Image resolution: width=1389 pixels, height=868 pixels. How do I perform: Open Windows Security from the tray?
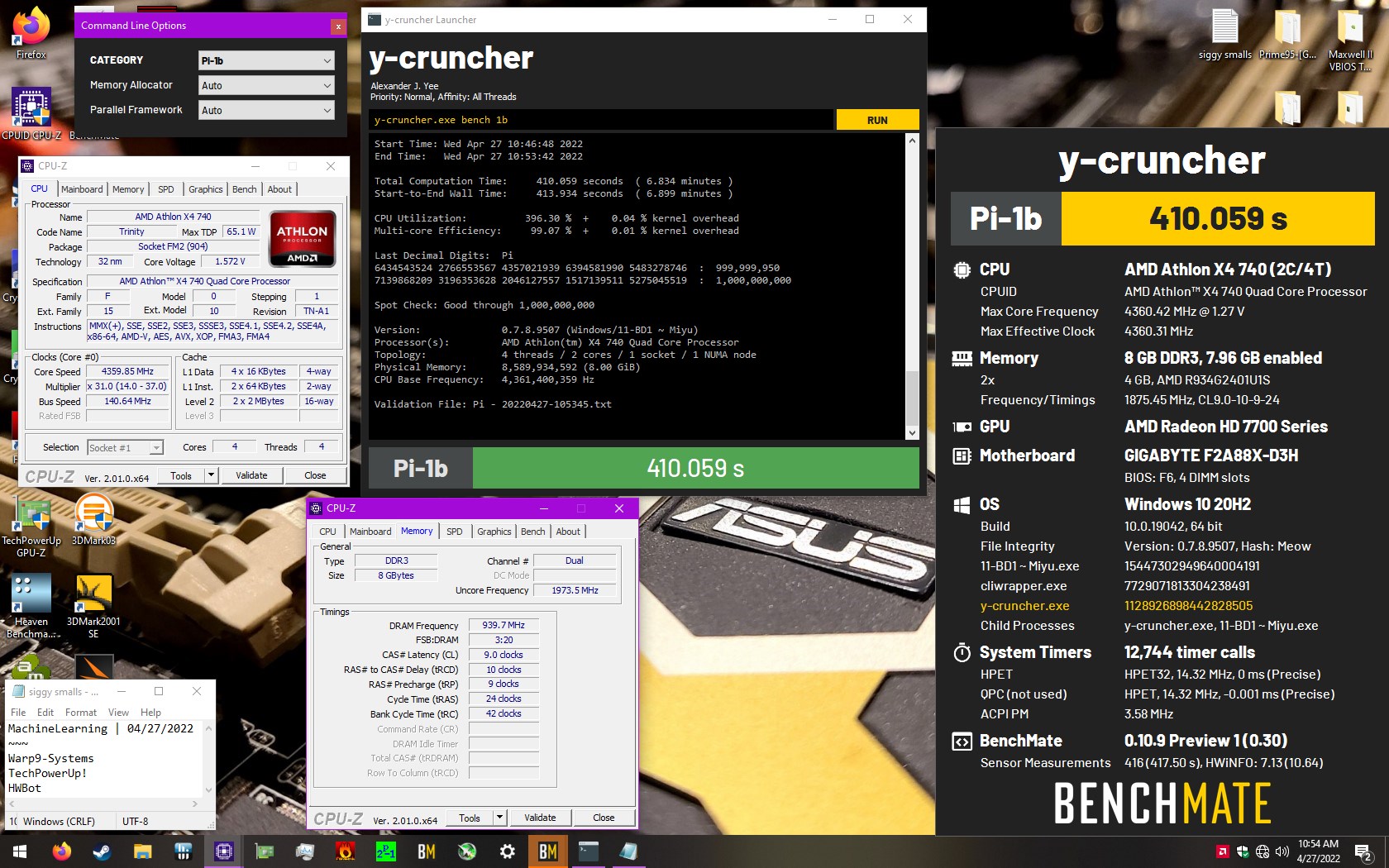(x=1243, y=851)
